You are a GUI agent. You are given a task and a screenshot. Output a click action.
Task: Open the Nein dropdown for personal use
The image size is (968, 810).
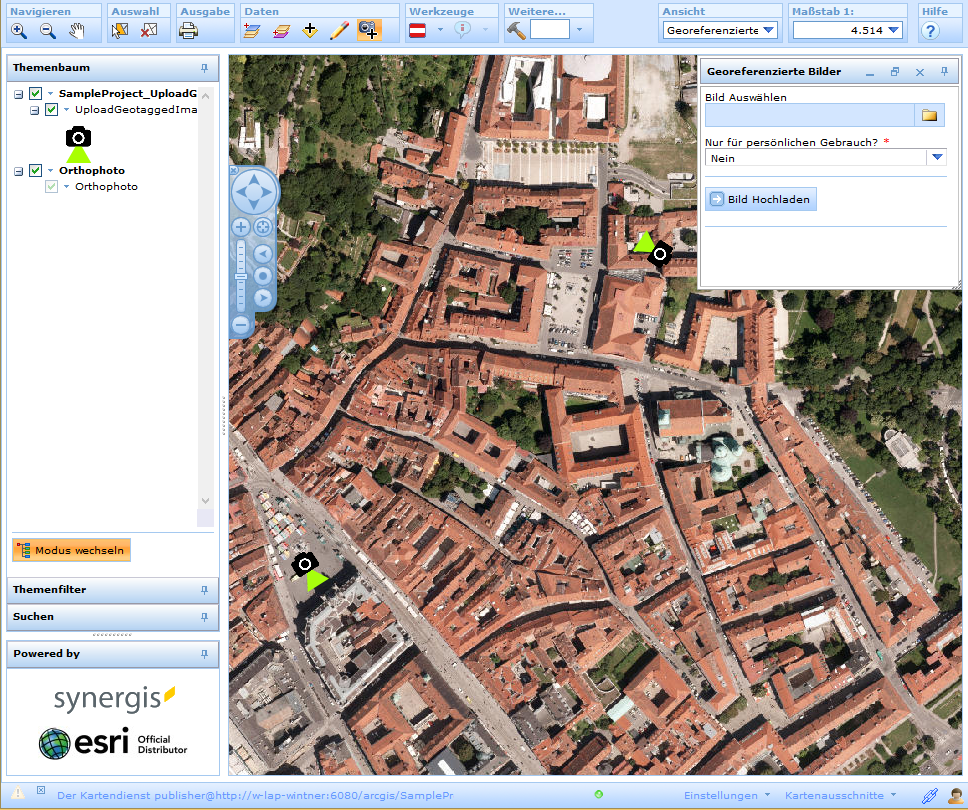pos(937,157)
